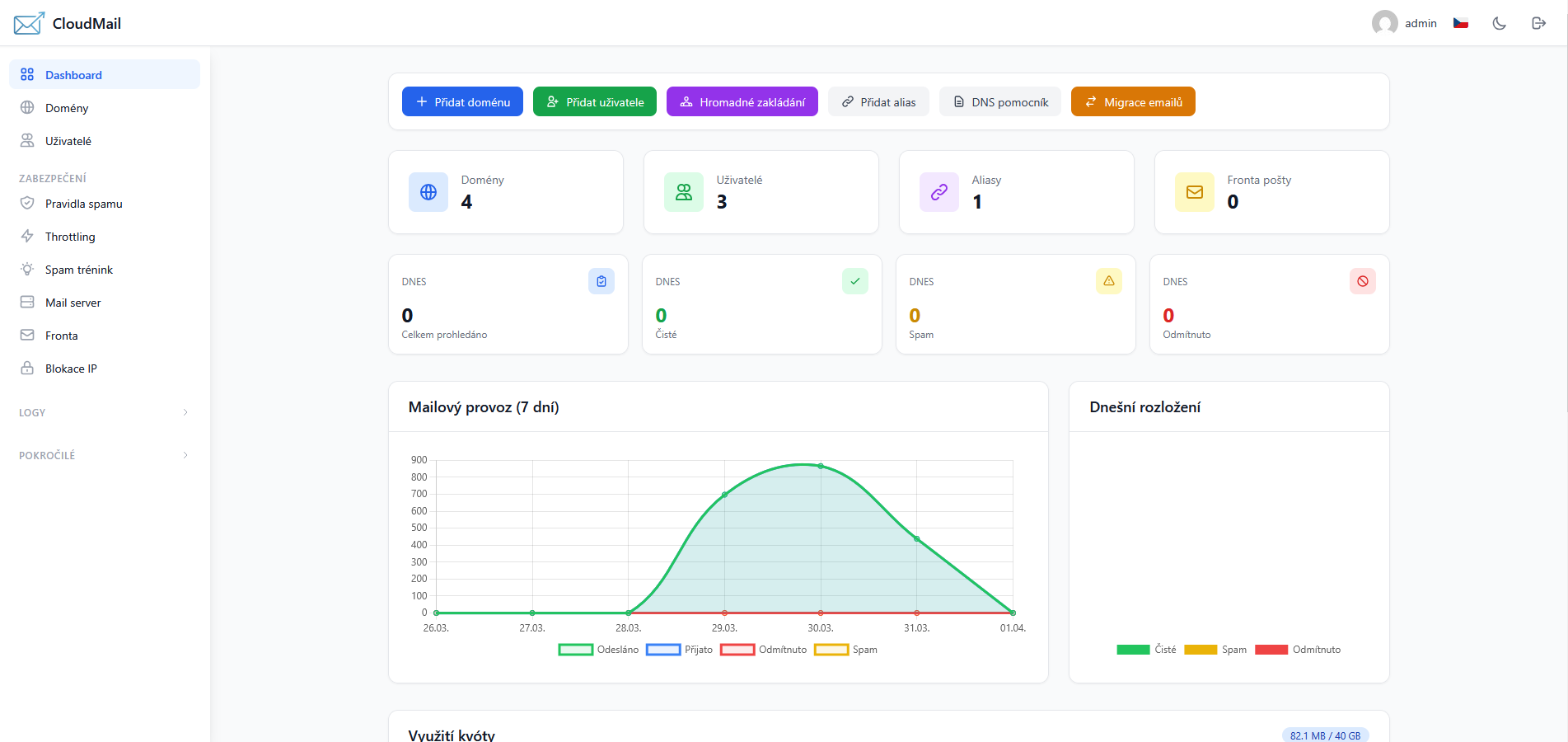The height and width of the screenshot is (742, 1568).
Task: Expand the POKROČILÉ sidebar section
Action: click(x=104, y=455)
